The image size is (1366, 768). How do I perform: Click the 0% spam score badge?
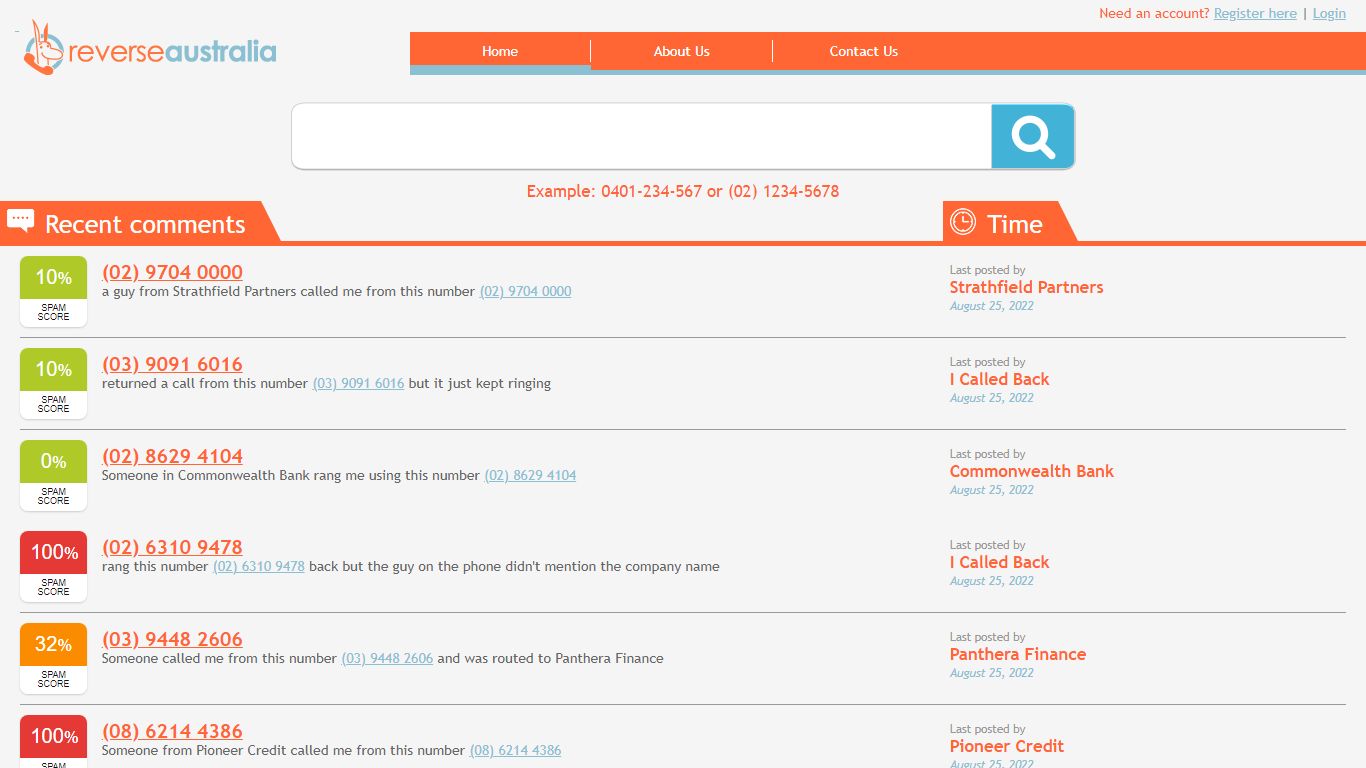point(53,475)
